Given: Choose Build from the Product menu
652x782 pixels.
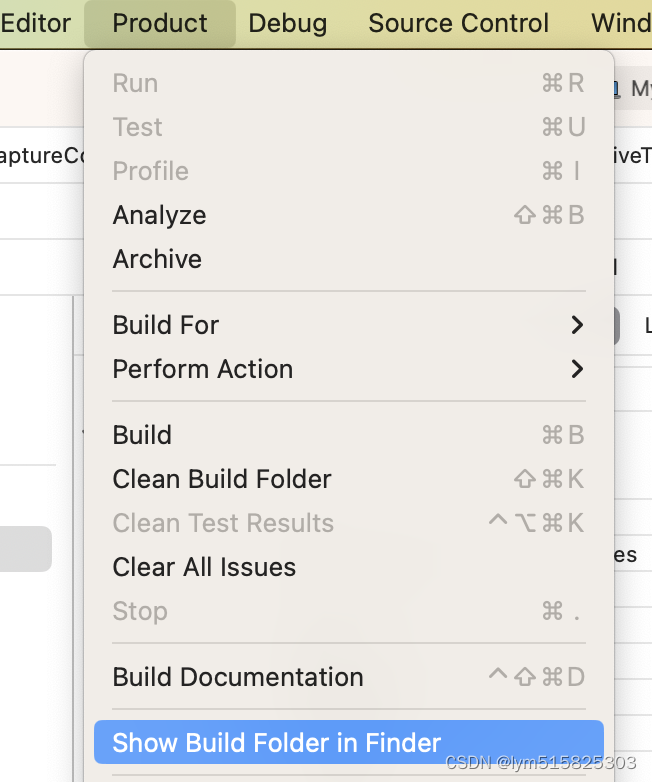Looking at the screenshot, I should (143, 435).
